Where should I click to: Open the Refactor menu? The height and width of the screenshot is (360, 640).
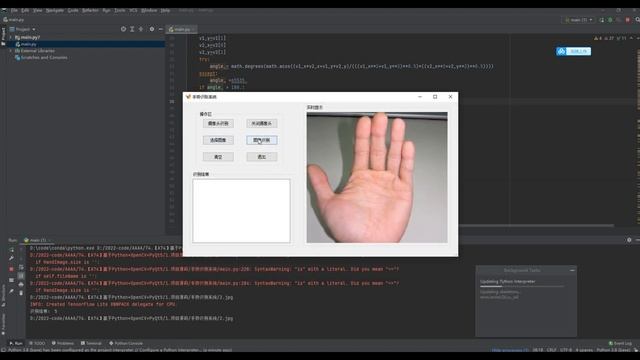pyautogui.click(x=90, y=10)
